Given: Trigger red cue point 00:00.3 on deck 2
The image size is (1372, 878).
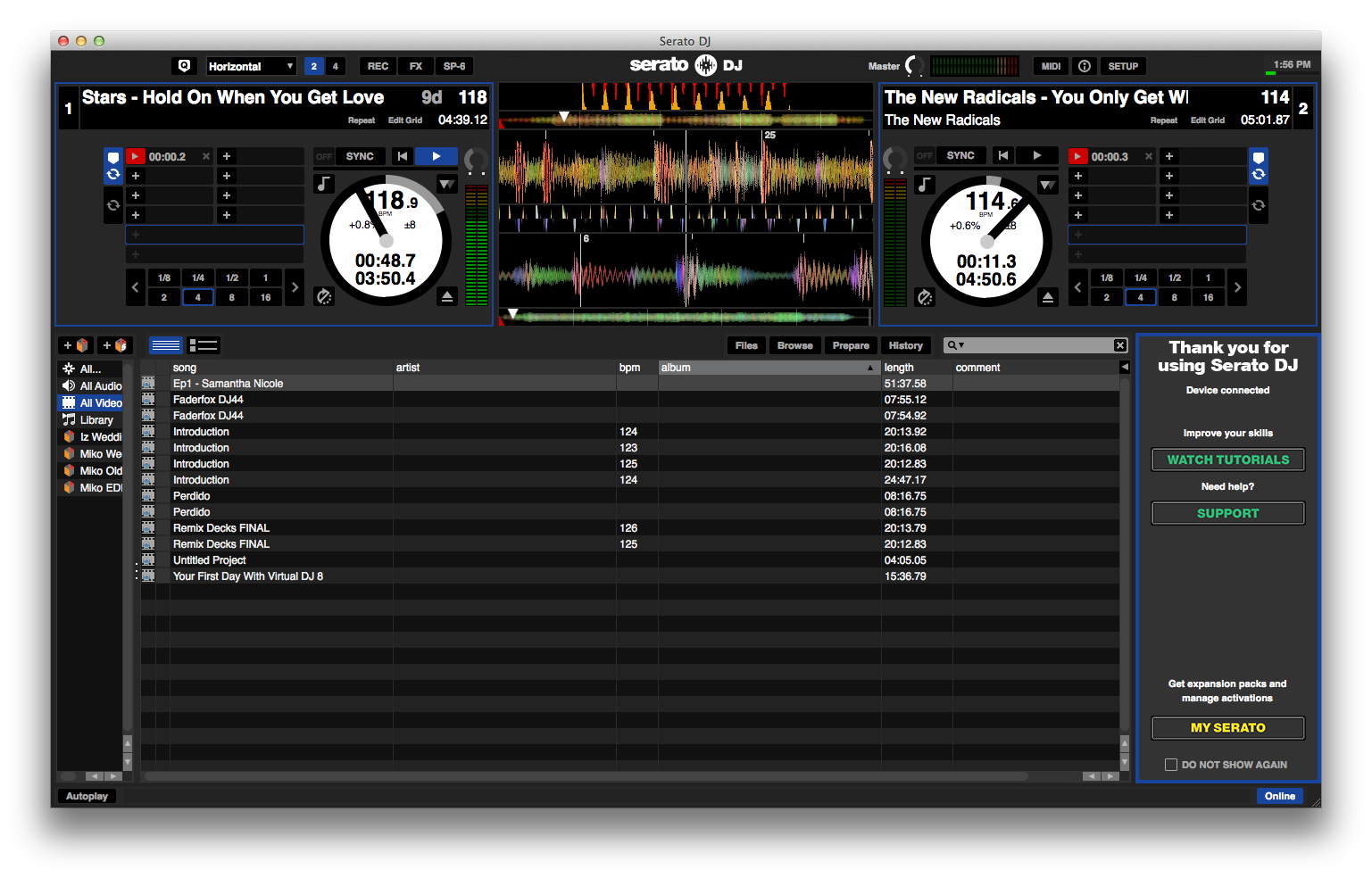Looking at the screenshot, I should 1078,156.
